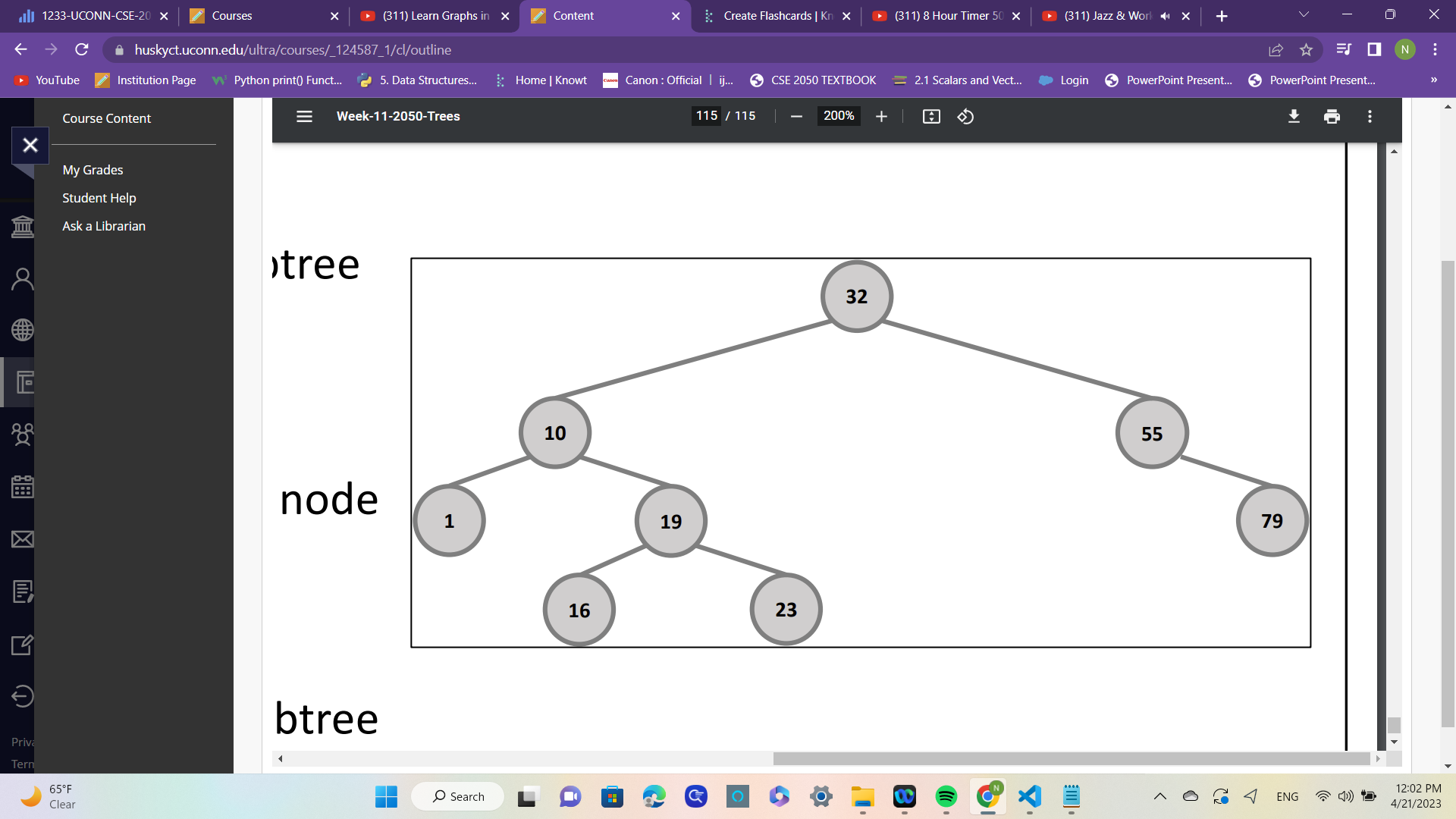This screenshot has width=1456, height=819.
Task: Rotate the PDF counterclockwise
Action: click(x=965, y=116)
